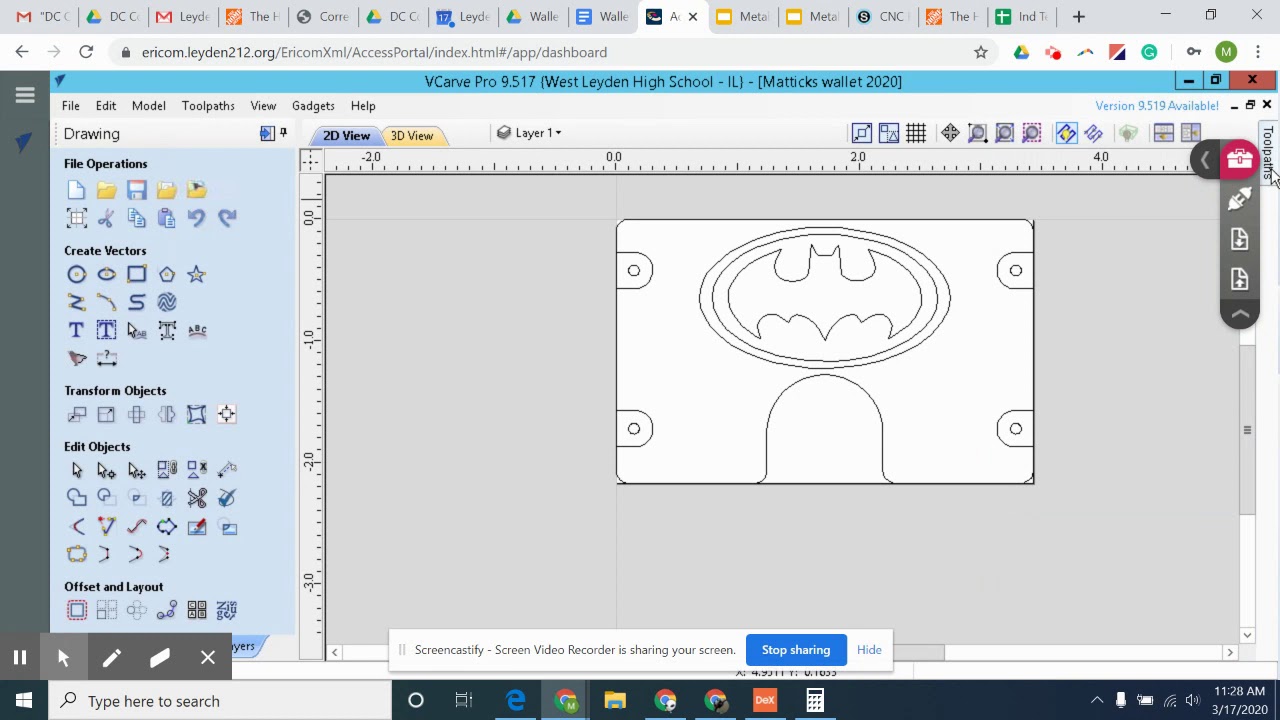Select the Draw Rectangle tool

137,274
